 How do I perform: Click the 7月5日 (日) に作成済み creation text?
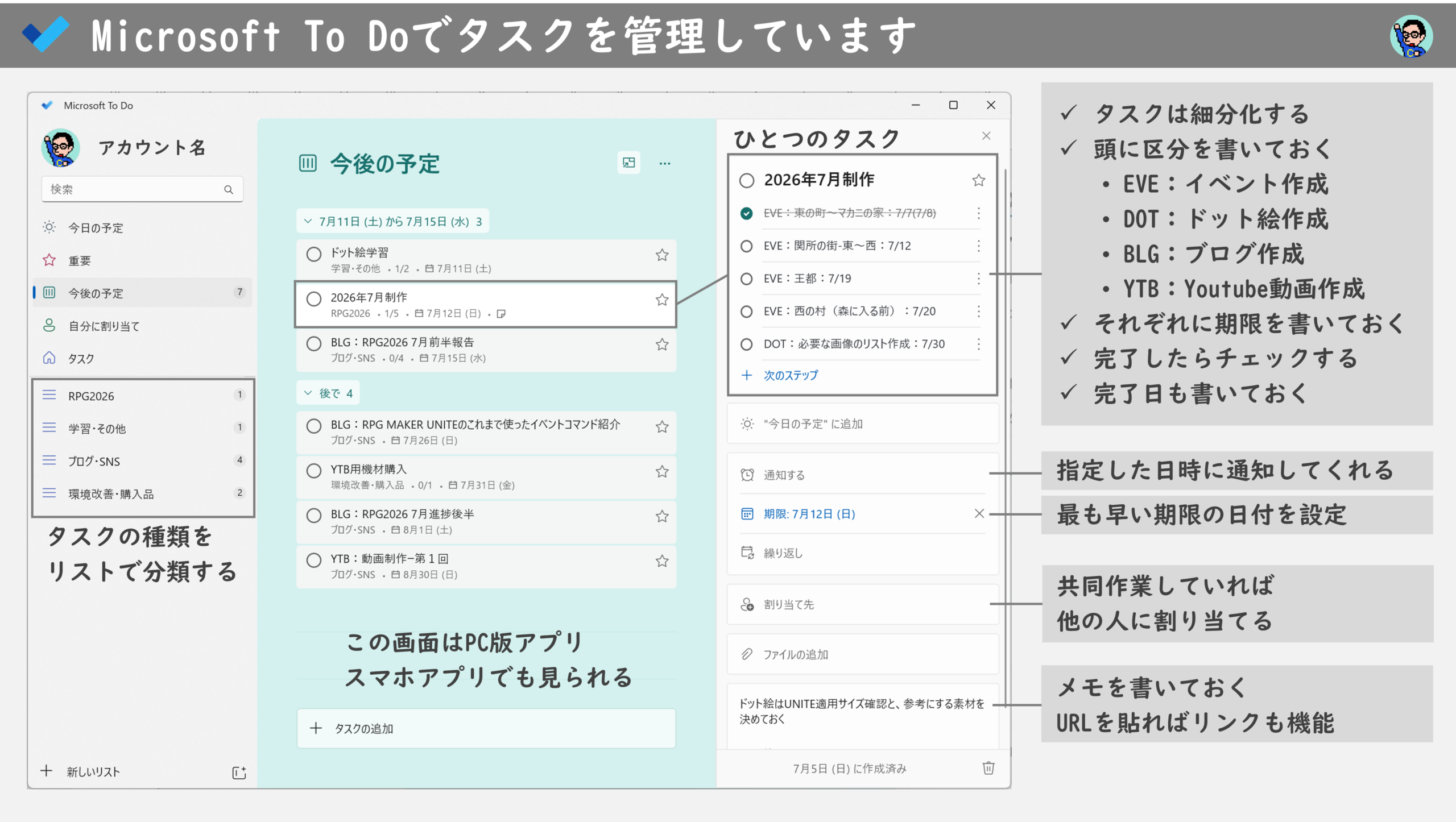coord(850,769)
